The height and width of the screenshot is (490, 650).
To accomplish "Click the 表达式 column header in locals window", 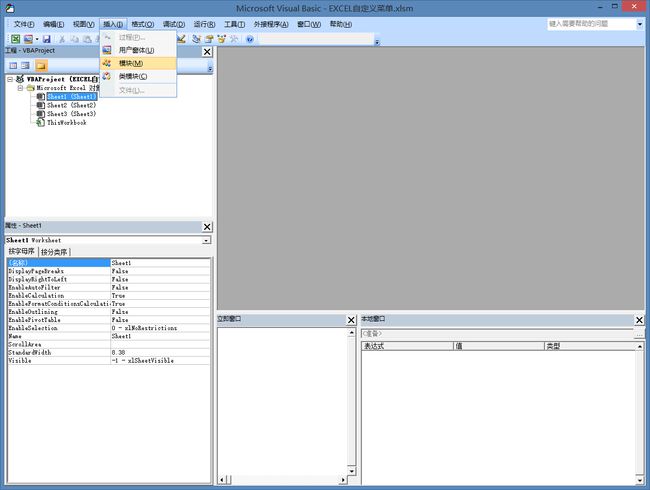I will pos(407,346).
